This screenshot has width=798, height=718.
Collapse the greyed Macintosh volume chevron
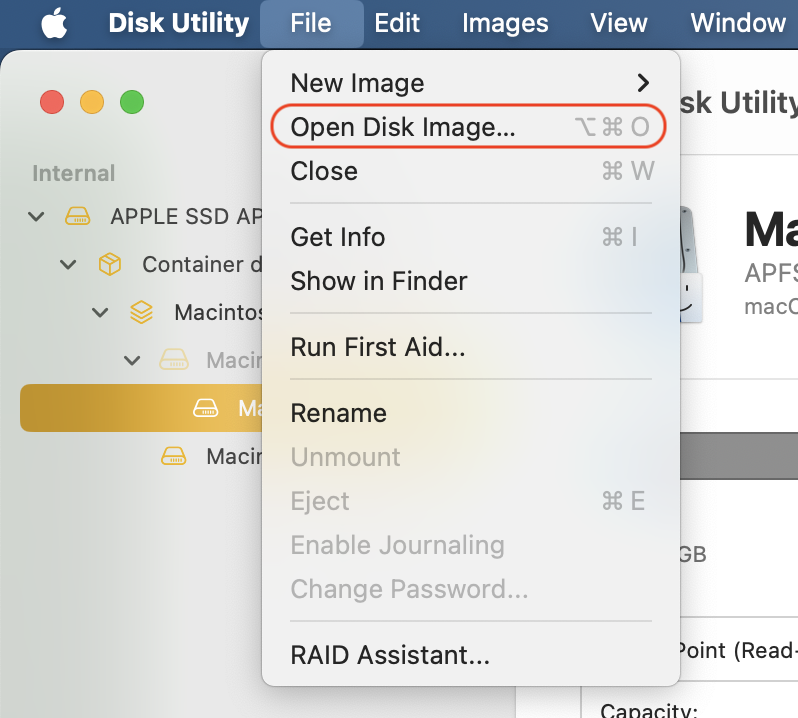[x=132, y=361]
